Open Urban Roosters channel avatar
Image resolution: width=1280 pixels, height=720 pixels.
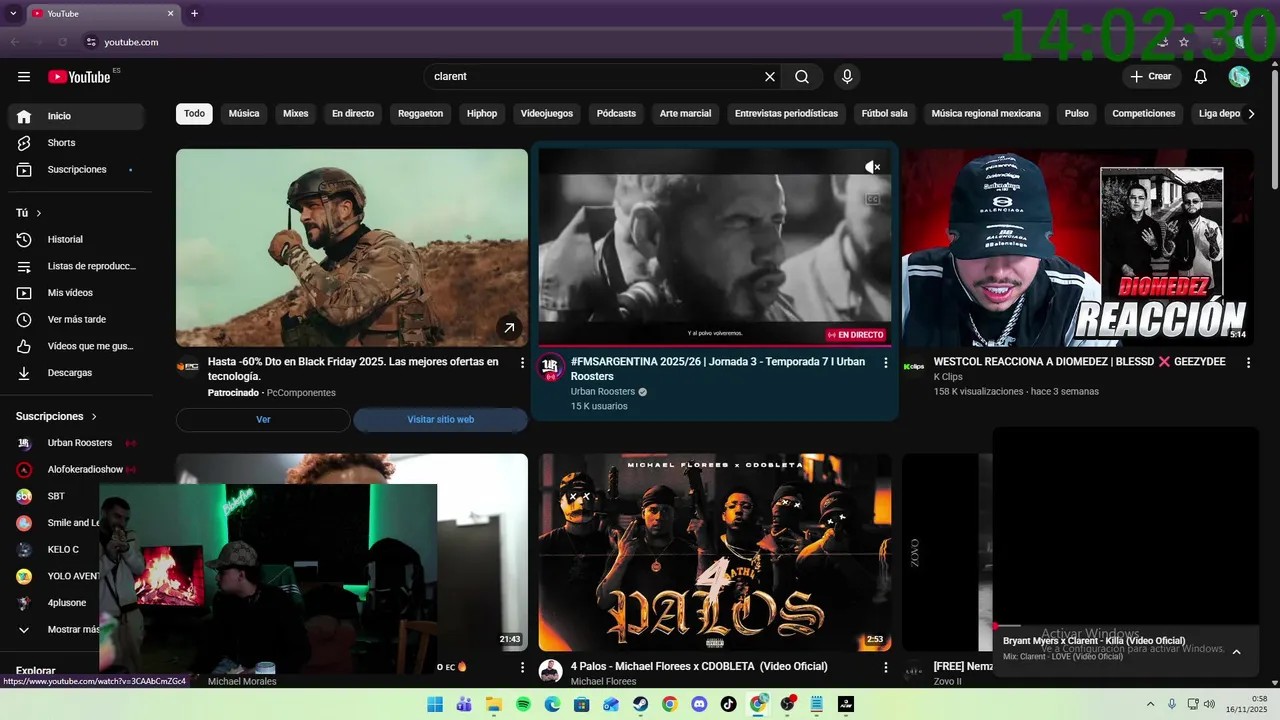pyautogui.click(x=550, y=367)
